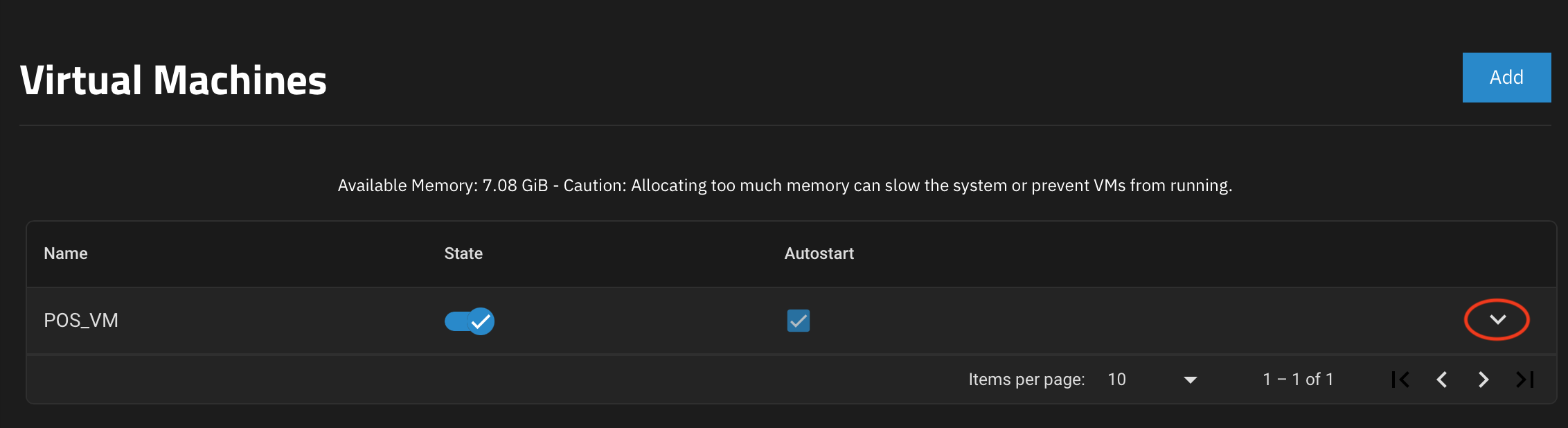Go to the first page of results
1568x428 pixels.
pyautogui.click(x=1400, y=380)
